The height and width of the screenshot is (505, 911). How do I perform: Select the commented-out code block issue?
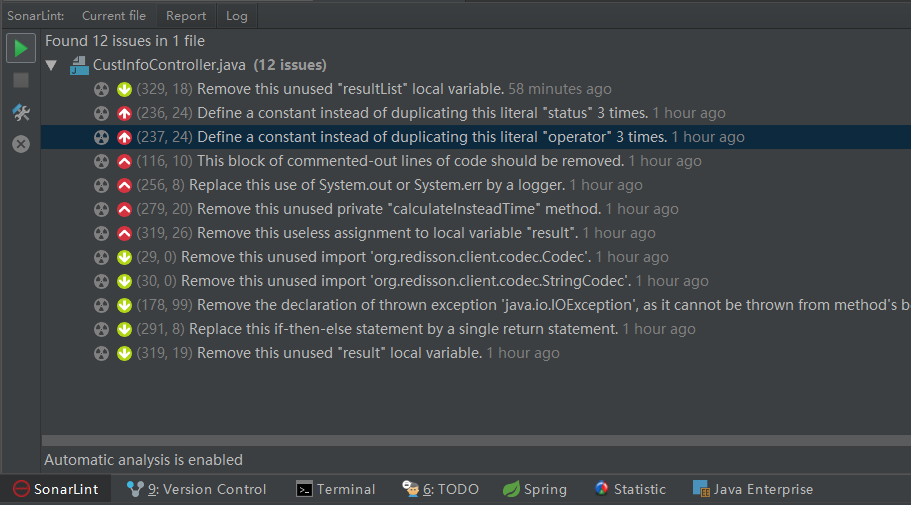410,161
